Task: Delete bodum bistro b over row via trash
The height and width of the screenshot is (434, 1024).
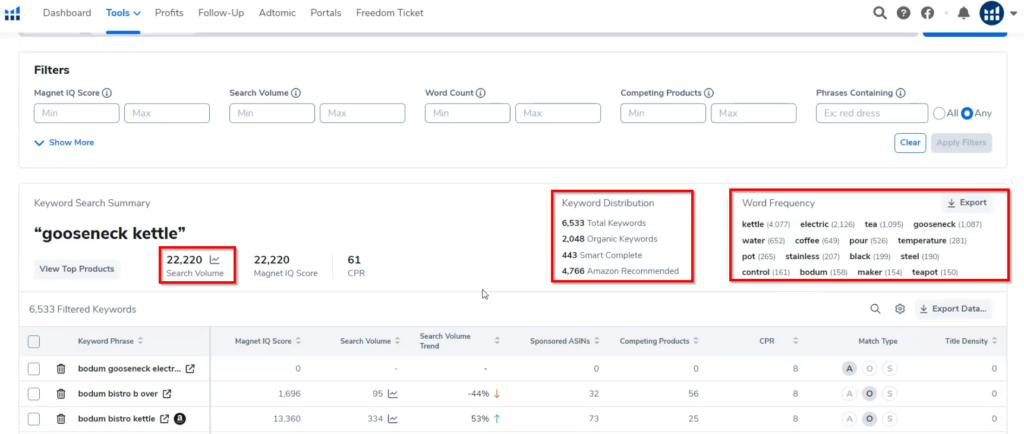Action: pos(61,394)
